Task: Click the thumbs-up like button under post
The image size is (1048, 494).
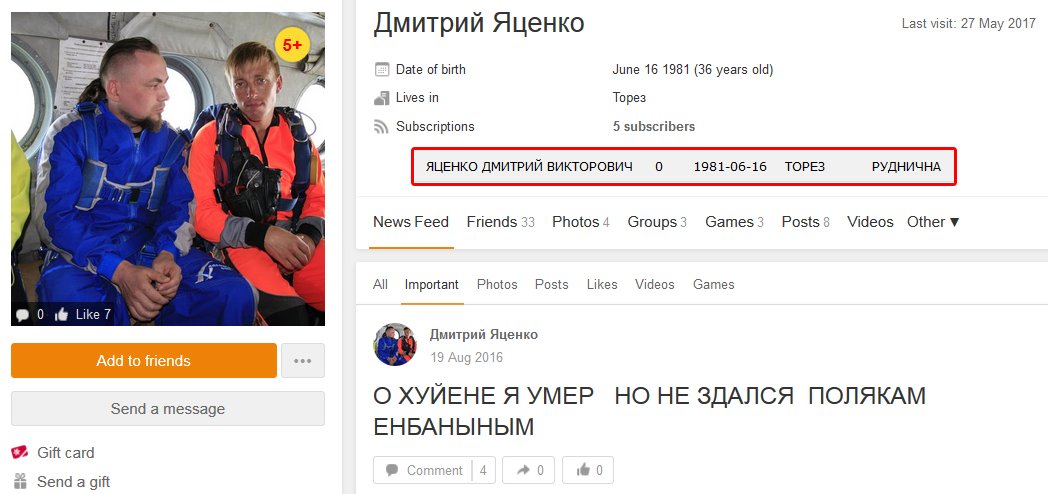Action: click(587, 470)
